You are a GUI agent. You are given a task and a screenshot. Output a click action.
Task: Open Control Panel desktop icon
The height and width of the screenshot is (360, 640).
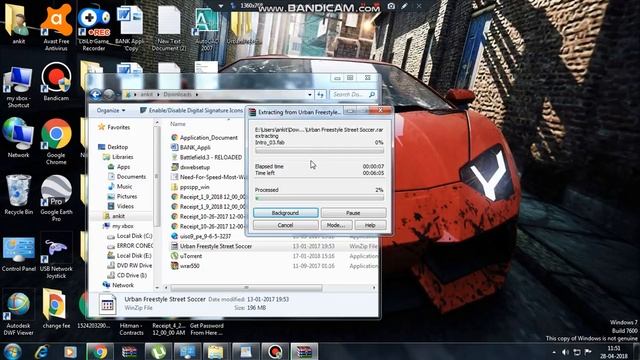[x=18, y=253]
